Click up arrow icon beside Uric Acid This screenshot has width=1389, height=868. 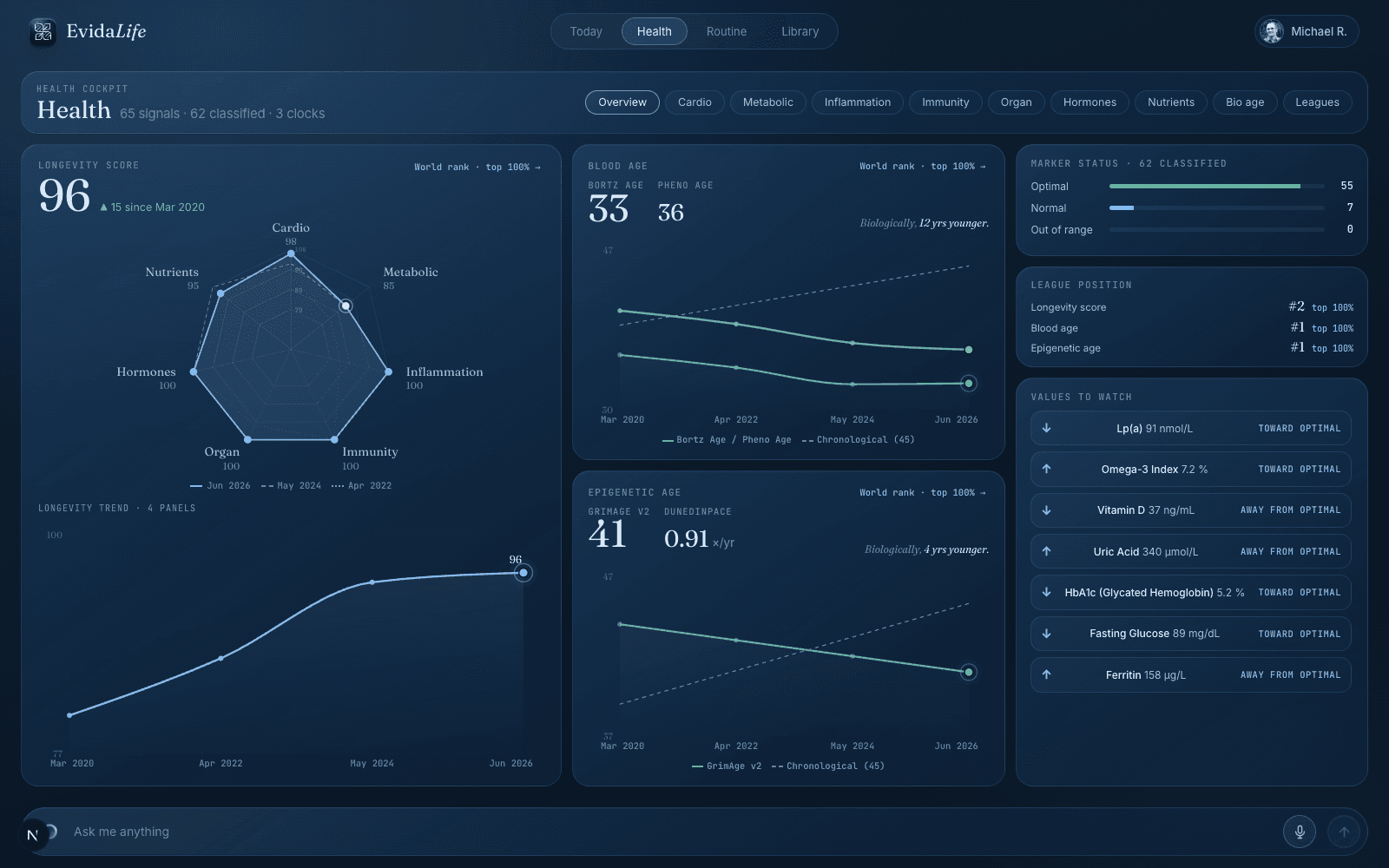coord(1047,551)
